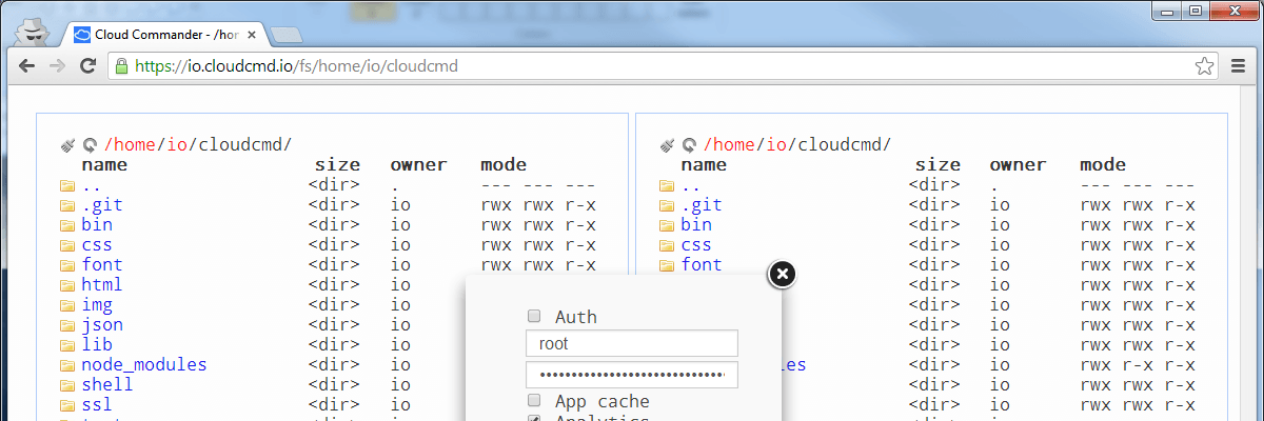The width and height of the screenshot is (1264, 421).
Task: Click the io path link in right panel
Action: click(x=778, y=144)
